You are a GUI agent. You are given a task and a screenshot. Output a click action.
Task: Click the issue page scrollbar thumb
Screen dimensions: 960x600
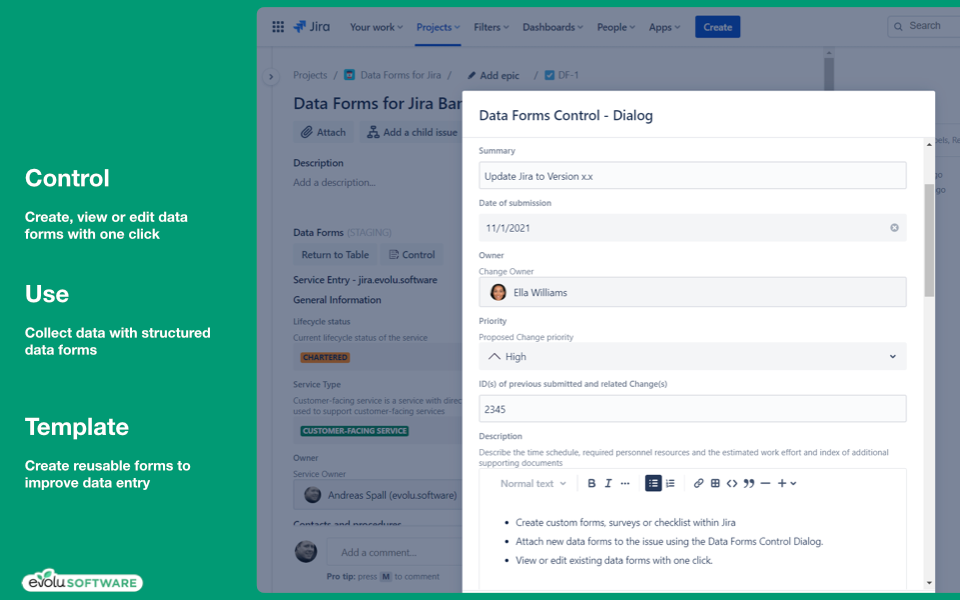(829, 75)
